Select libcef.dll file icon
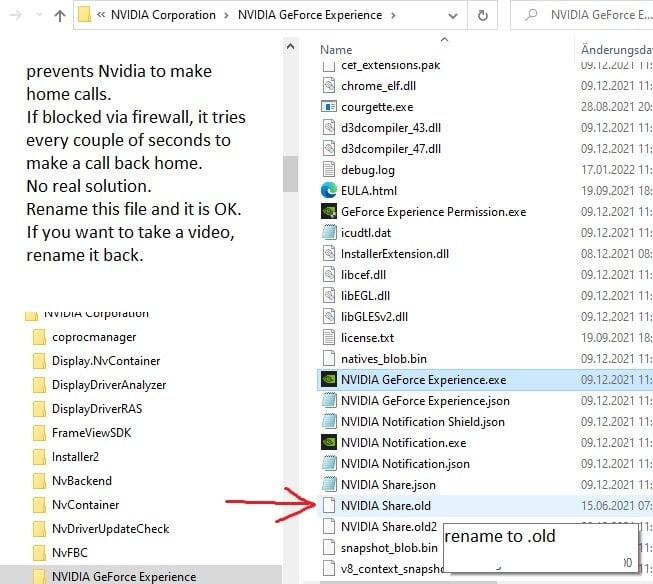This screenshot has height=584, width=653. coord(329,275)
